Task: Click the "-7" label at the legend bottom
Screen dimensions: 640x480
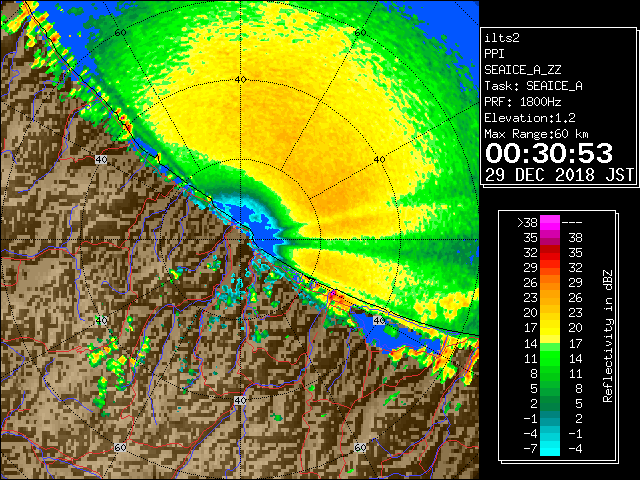Action: [530, 449]
